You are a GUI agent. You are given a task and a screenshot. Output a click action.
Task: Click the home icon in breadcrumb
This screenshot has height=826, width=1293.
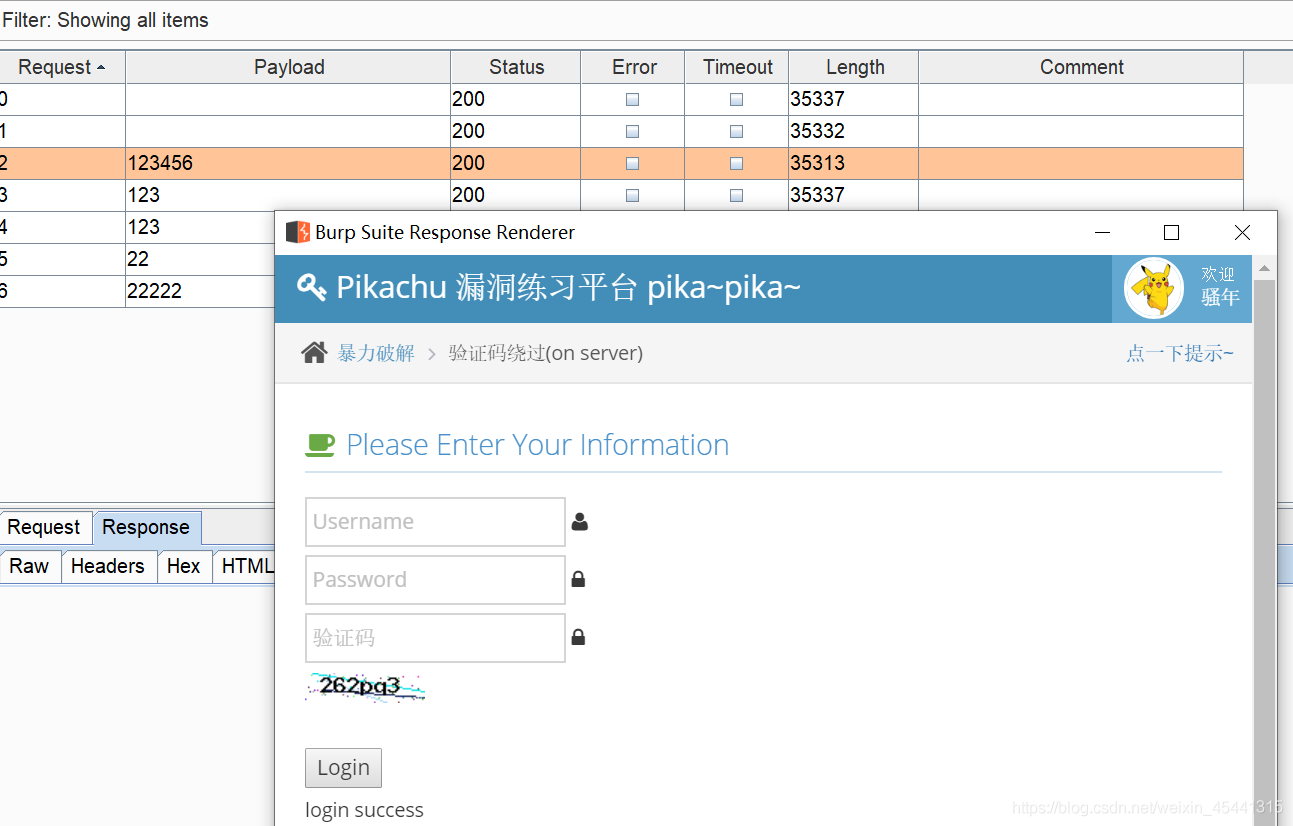314,352
